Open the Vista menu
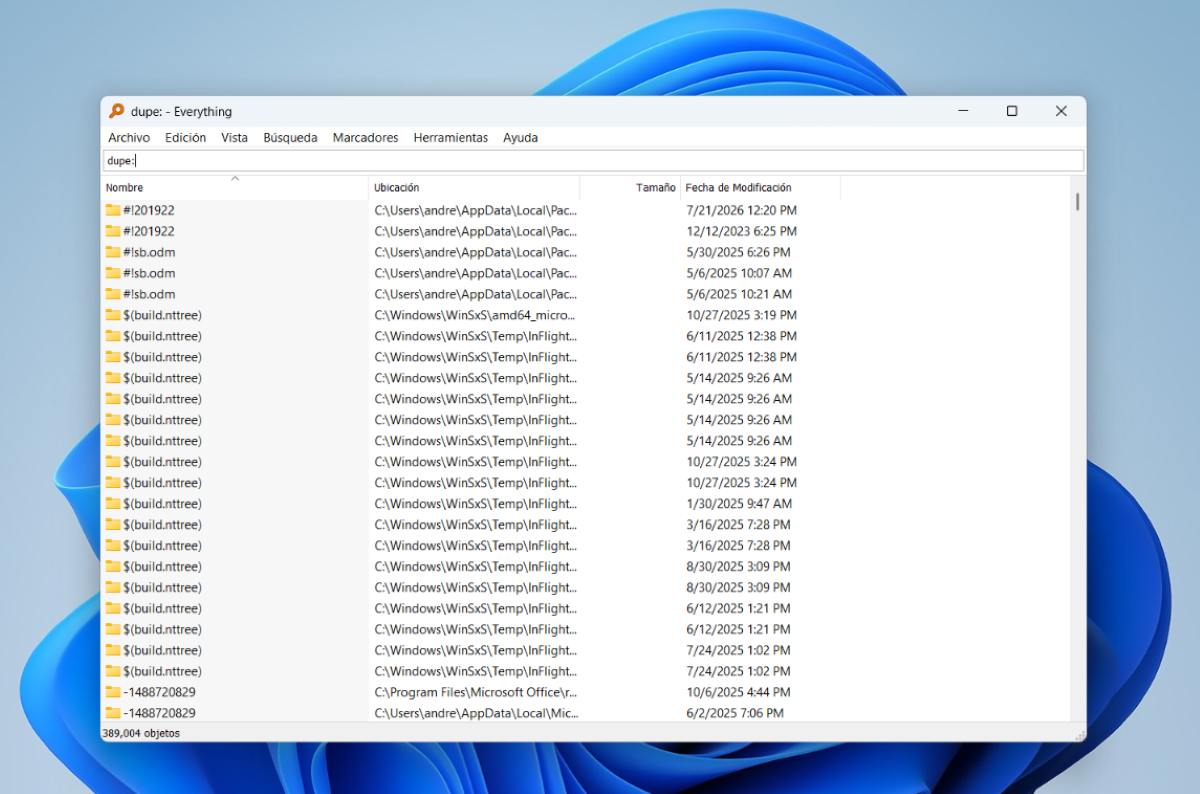 coord(235,138)
